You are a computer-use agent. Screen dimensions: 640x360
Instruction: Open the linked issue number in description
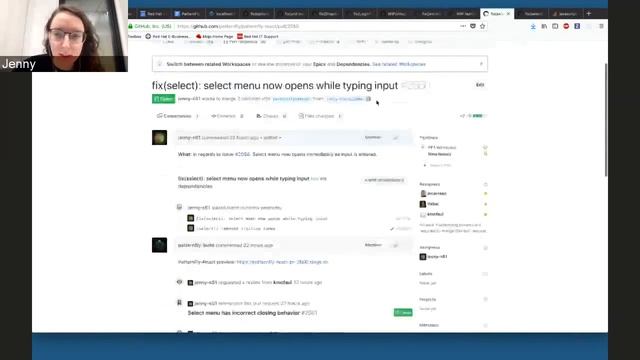(x=242, y=154)
